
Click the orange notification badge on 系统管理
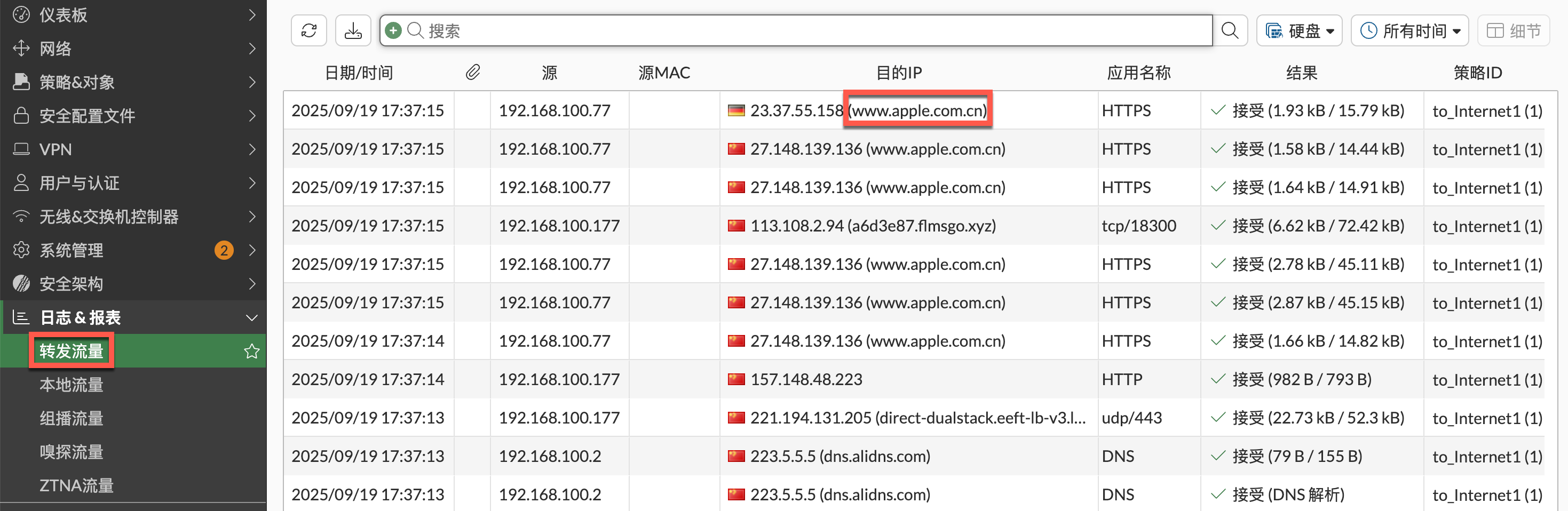tap(224, 250)
